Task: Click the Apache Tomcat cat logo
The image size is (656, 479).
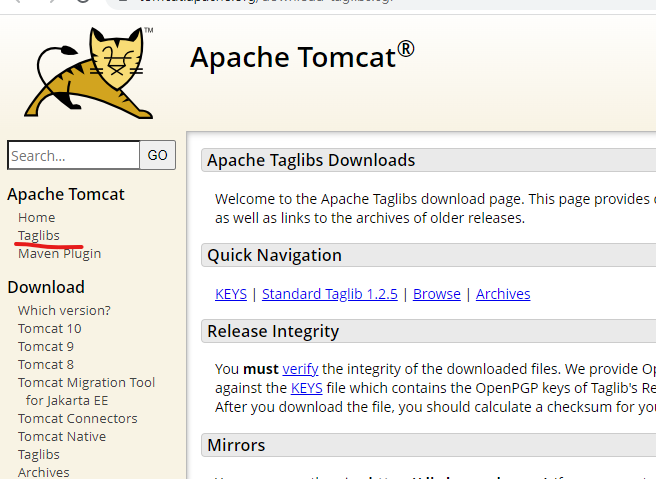Action: pos(89,73)
